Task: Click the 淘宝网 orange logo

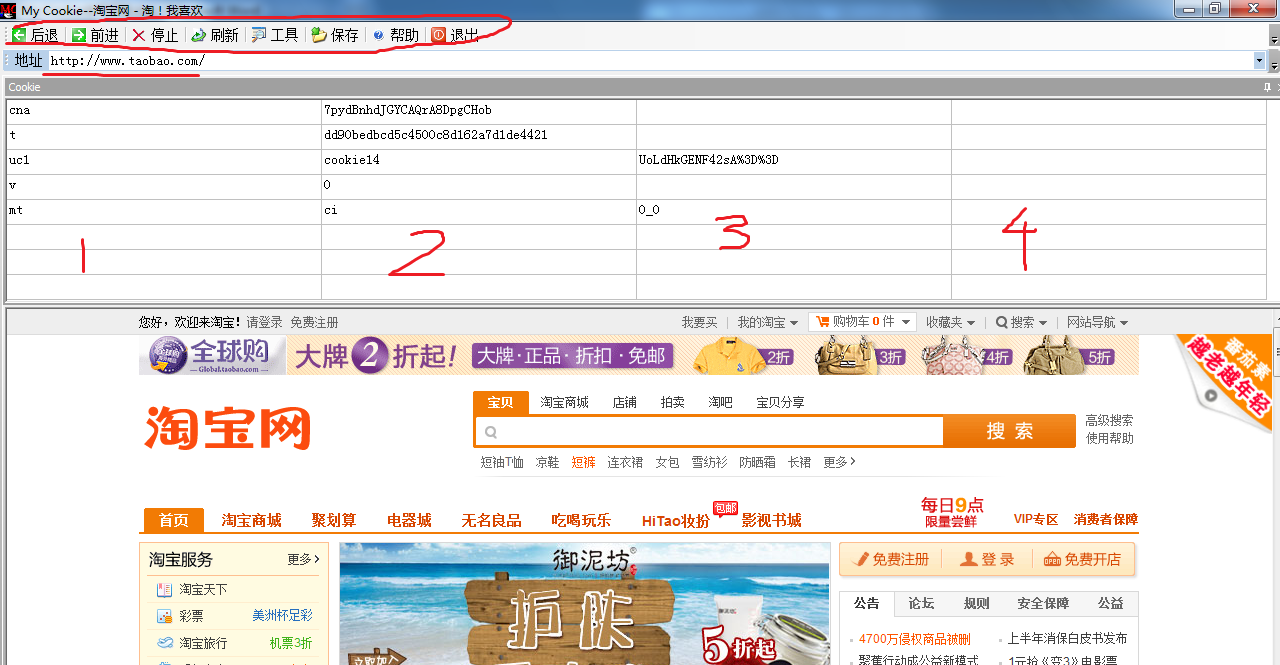Action: (227, 428)
